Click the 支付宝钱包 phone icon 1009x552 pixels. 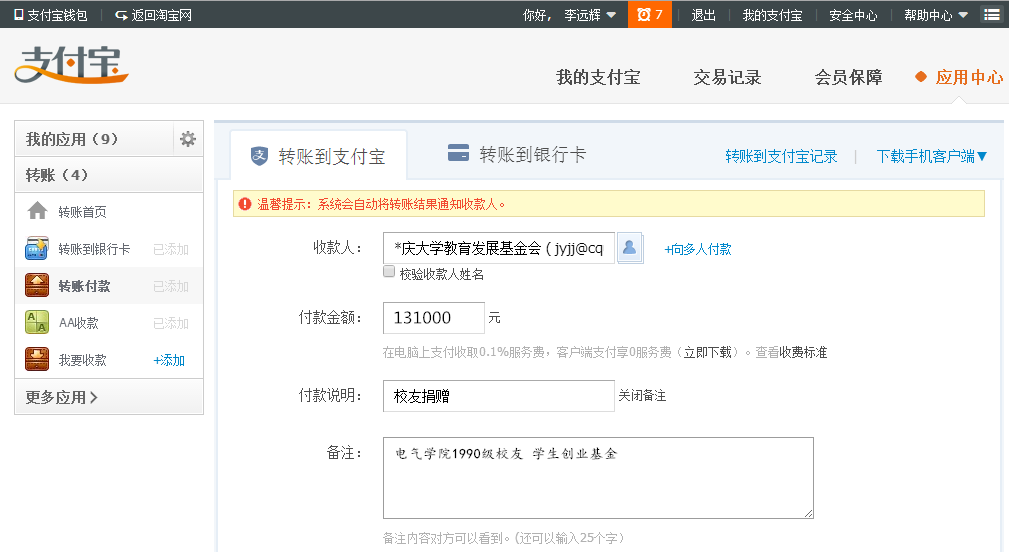pyautogui.click(x=19, y=15)
